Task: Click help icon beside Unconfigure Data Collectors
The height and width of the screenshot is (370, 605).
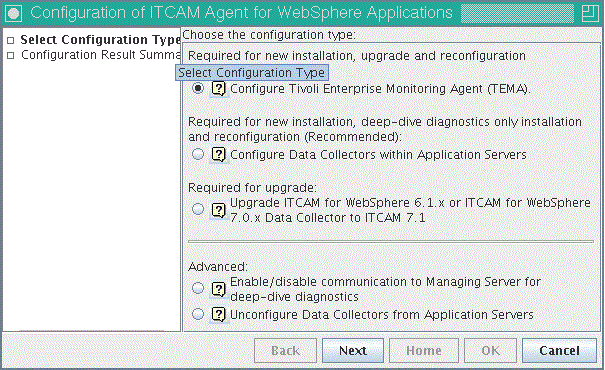Action: (x=219, y=315)
